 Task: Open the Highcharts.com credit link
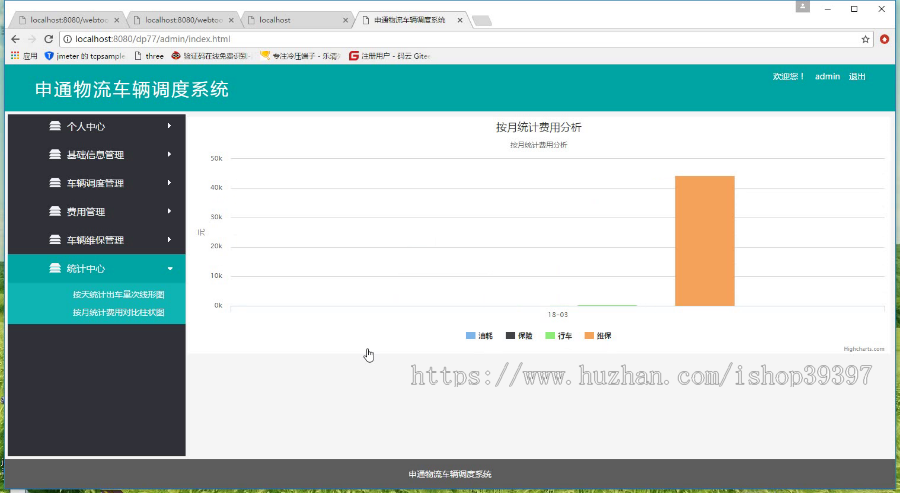coord(864,349)
